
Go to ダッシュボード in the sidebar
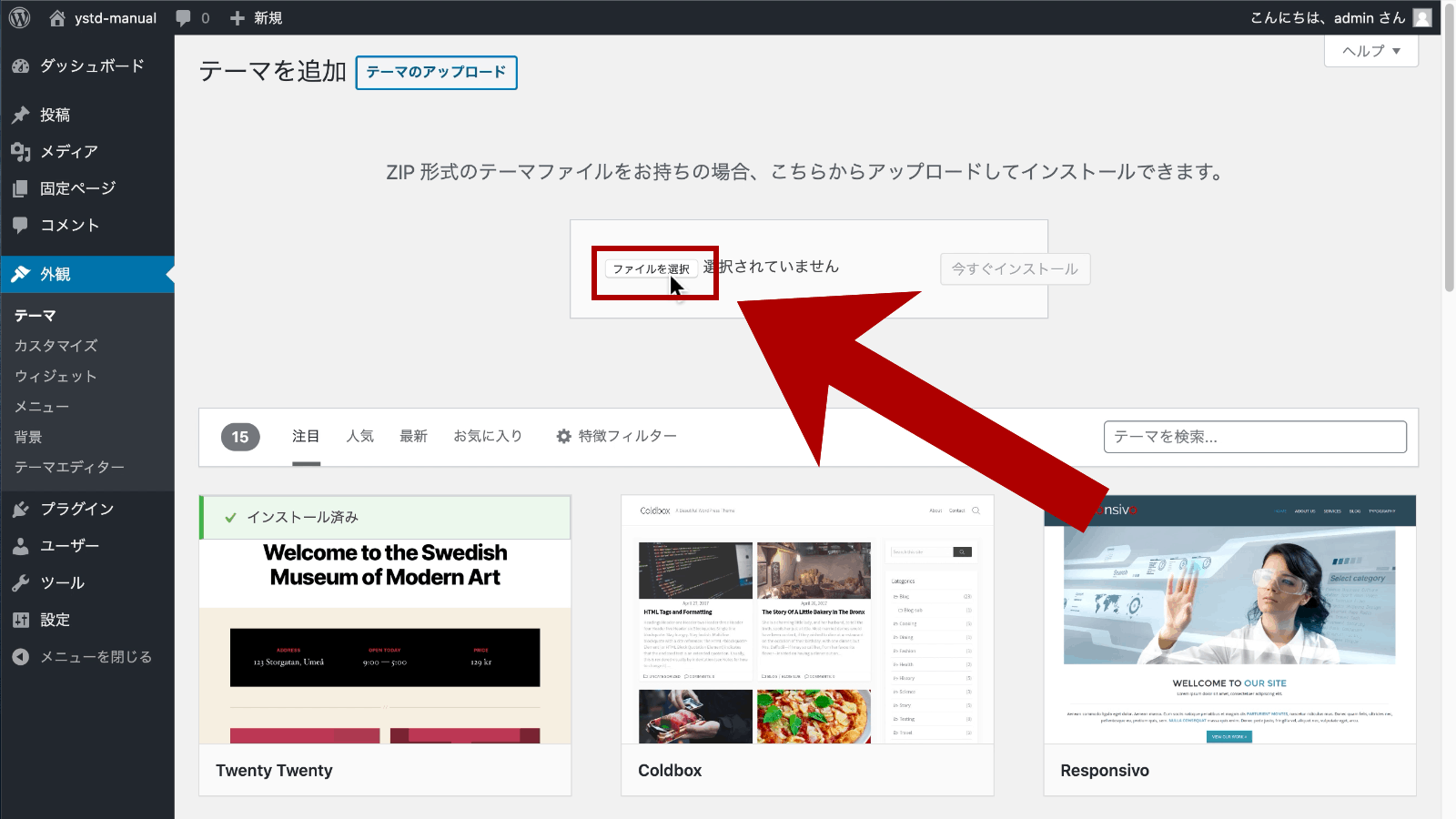[x=87, y=66]
